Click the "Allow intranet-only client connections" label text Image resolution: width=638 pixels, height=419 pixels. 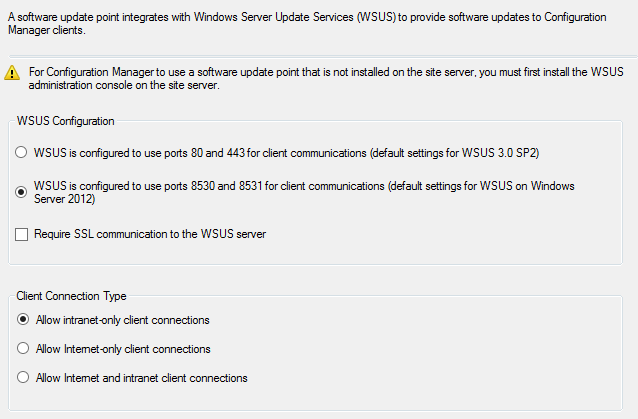[x=122, y=320]
